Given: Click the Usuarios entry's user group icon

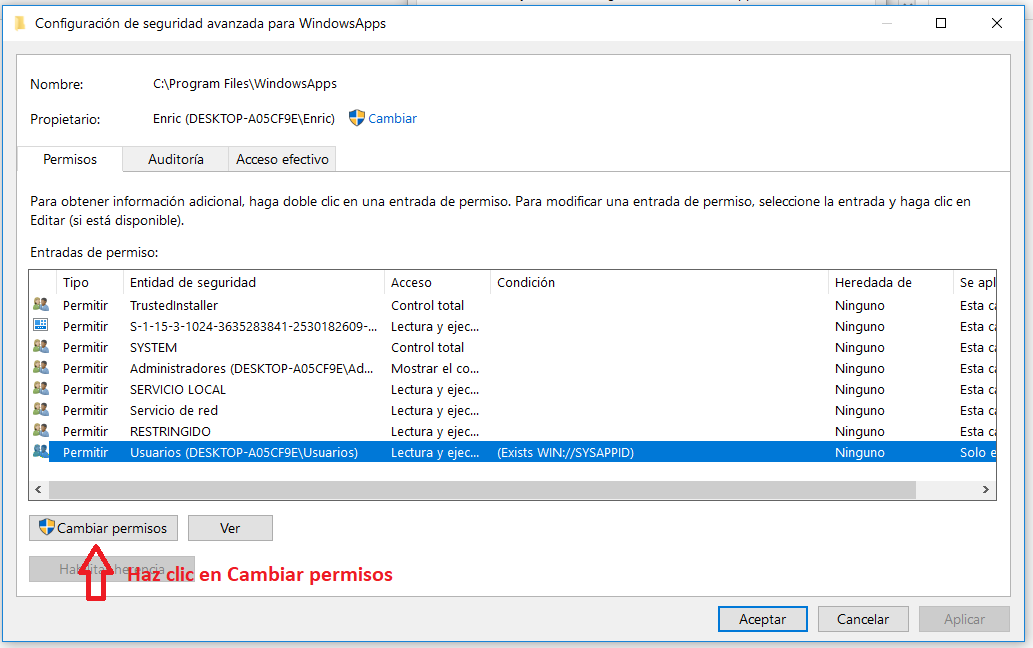Looking at the screenshot, I should [41, 452].
